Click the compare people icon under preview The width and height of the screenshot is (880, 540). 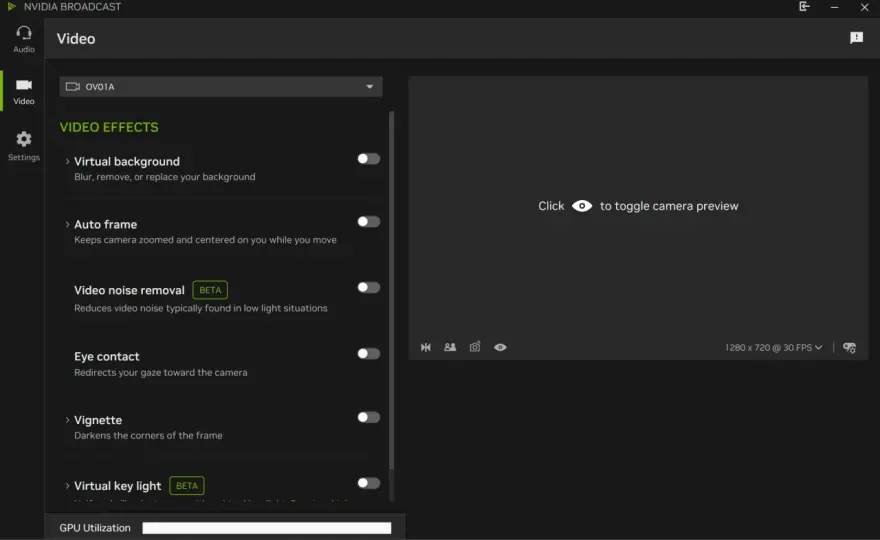pos(450,347)
